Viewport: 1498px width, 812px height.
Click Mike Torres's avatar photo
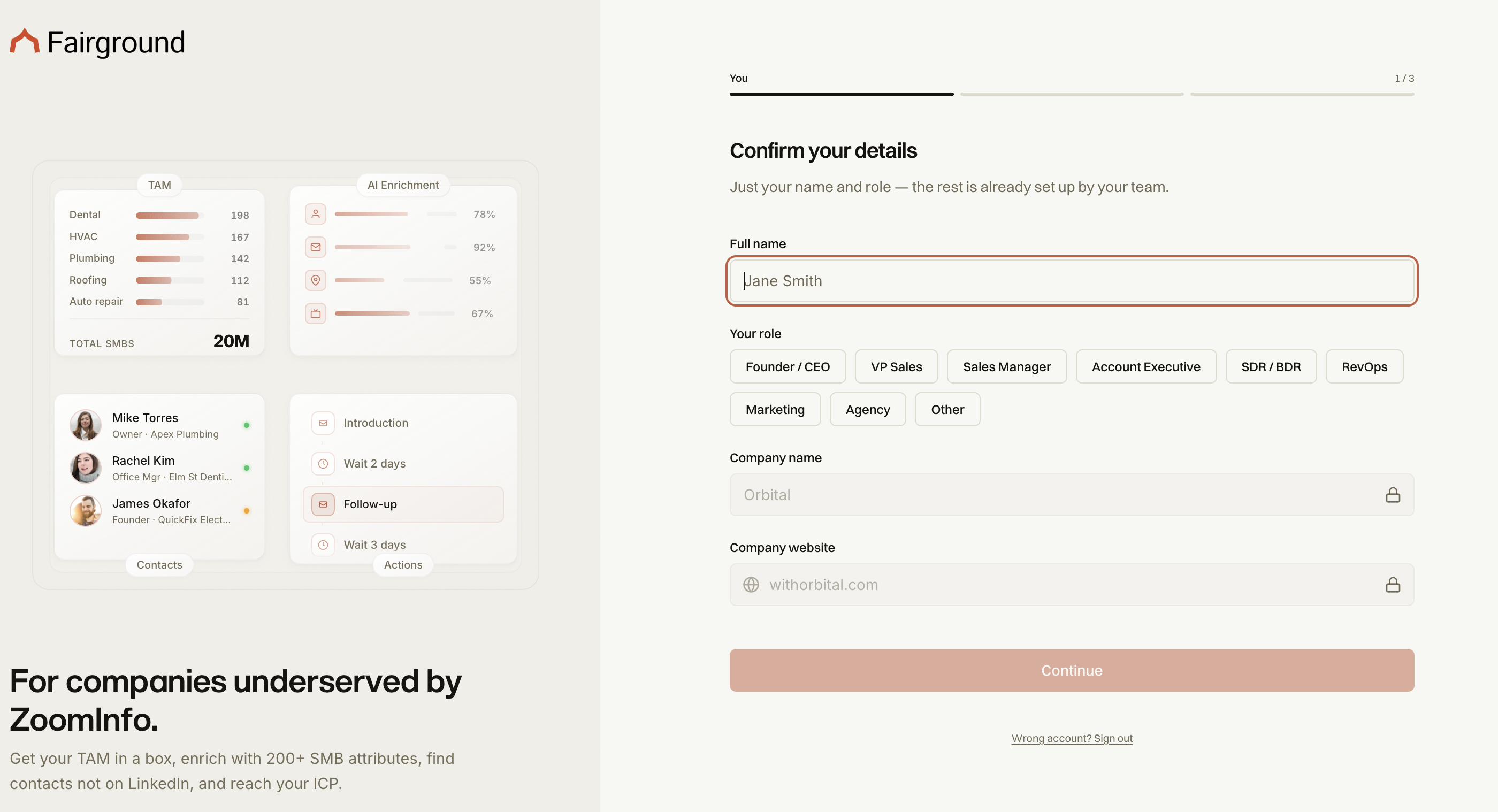(x=86, y=425)
